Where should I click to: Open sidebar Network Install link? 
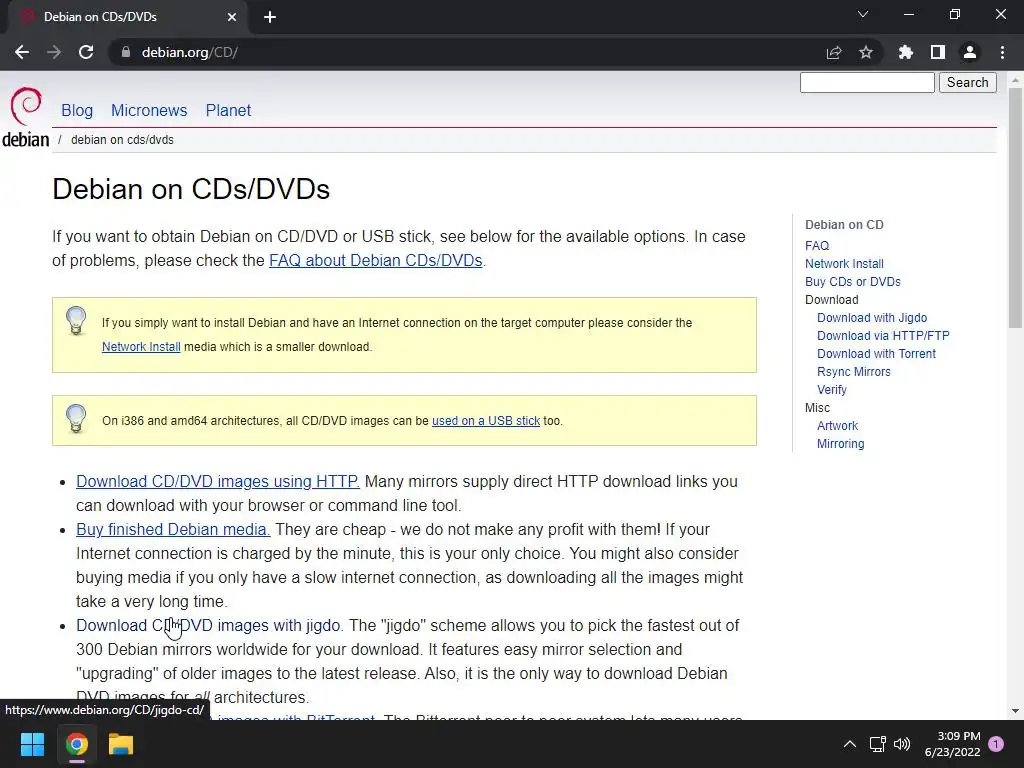point(844,264)
